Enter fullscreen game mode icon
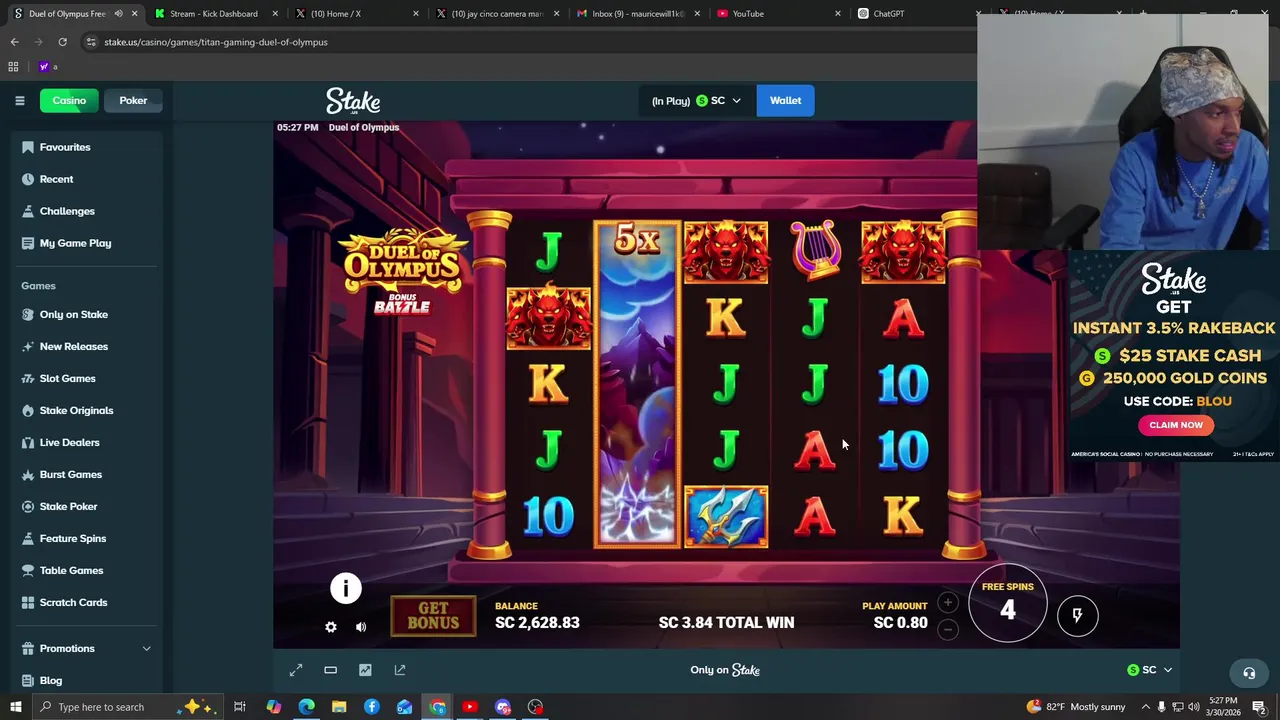The image size is (1280, 720). pyautogui.click(x=296, y=670)
